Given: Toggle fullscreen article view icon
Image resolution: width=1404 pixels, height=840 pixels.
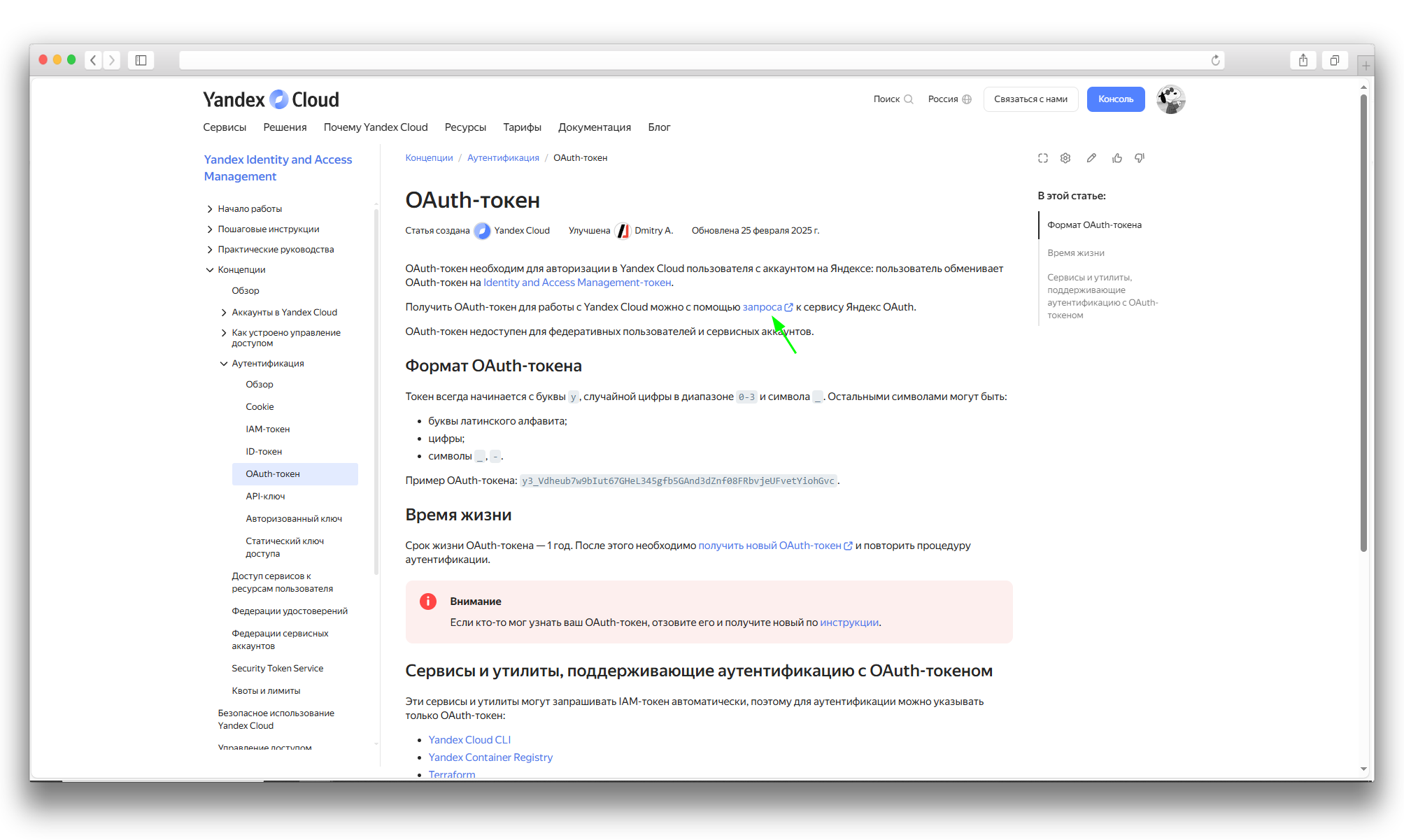Looking at the screenshot, I should click(x=1043, y=158).
